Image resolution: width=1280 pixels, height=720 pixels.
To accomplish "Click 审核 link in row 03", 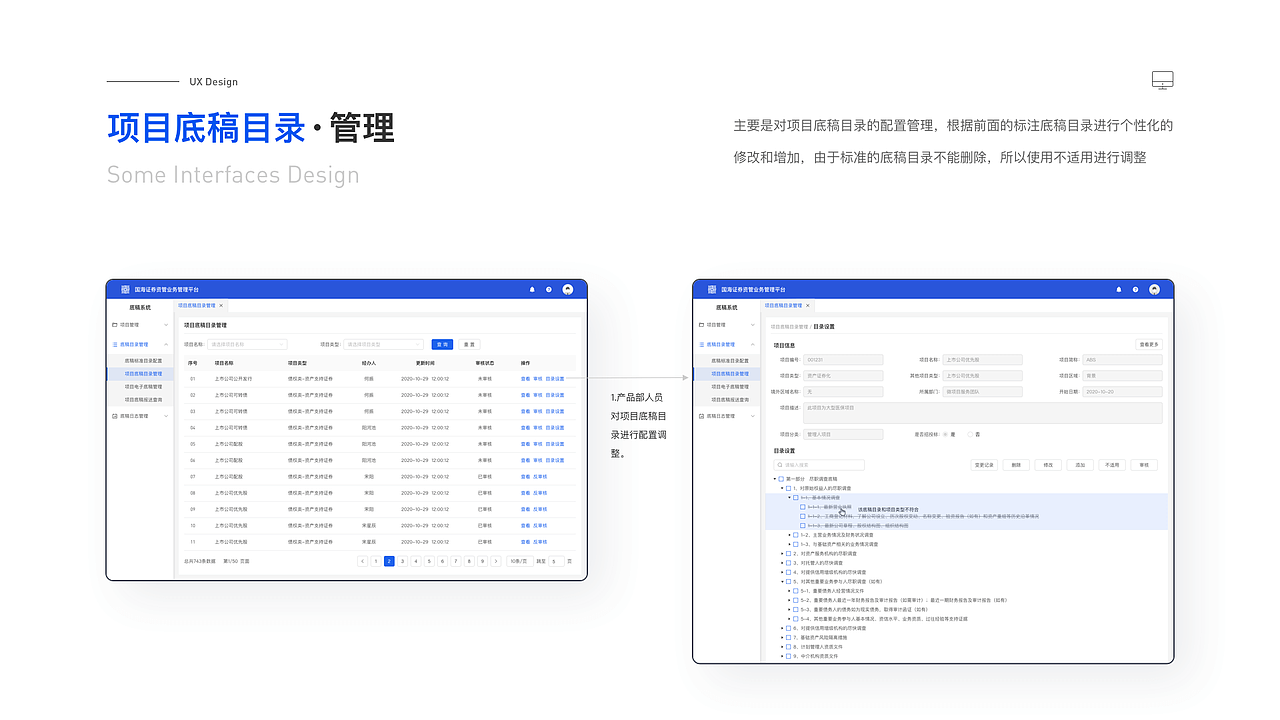I will [x=537, y=411].
